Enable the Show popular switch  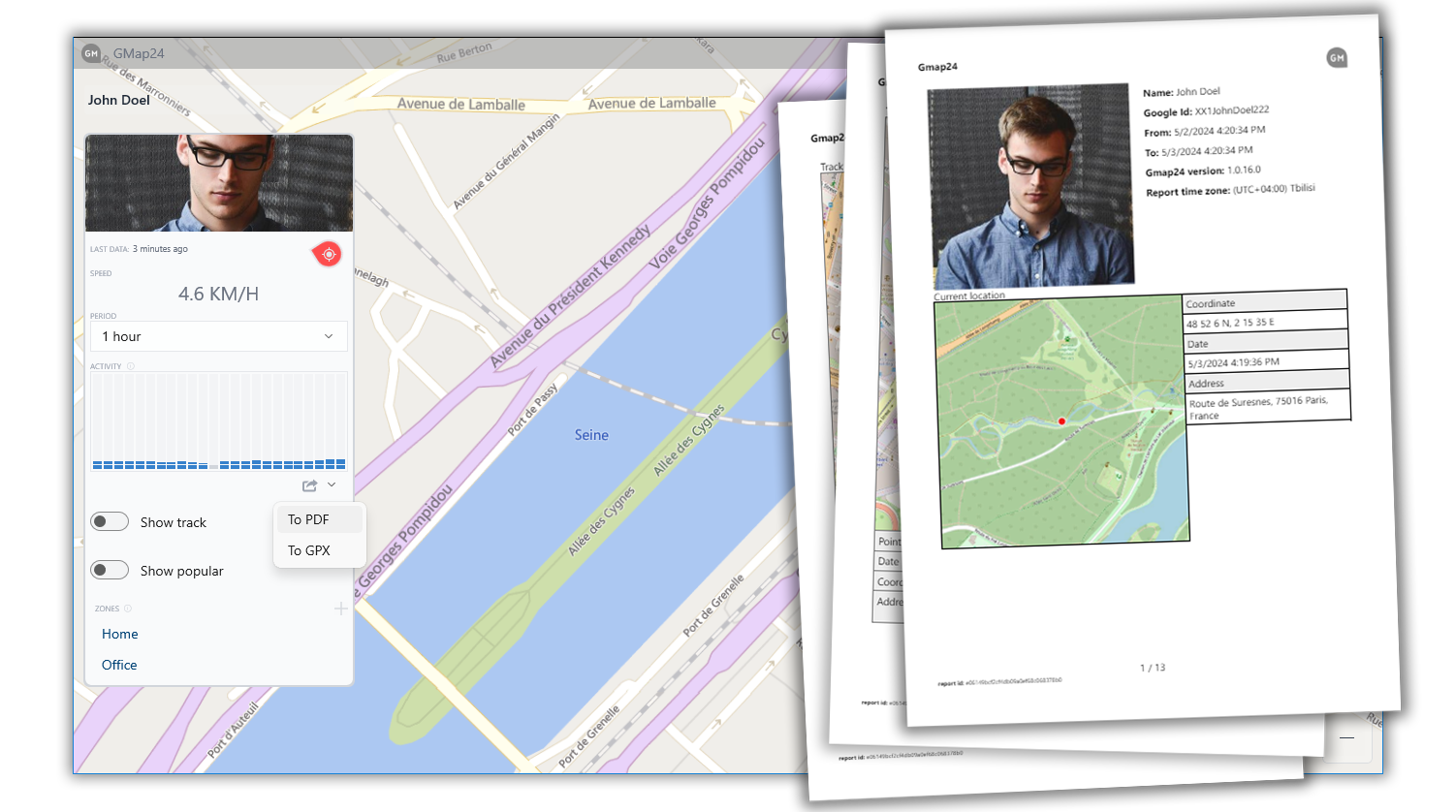110,570
